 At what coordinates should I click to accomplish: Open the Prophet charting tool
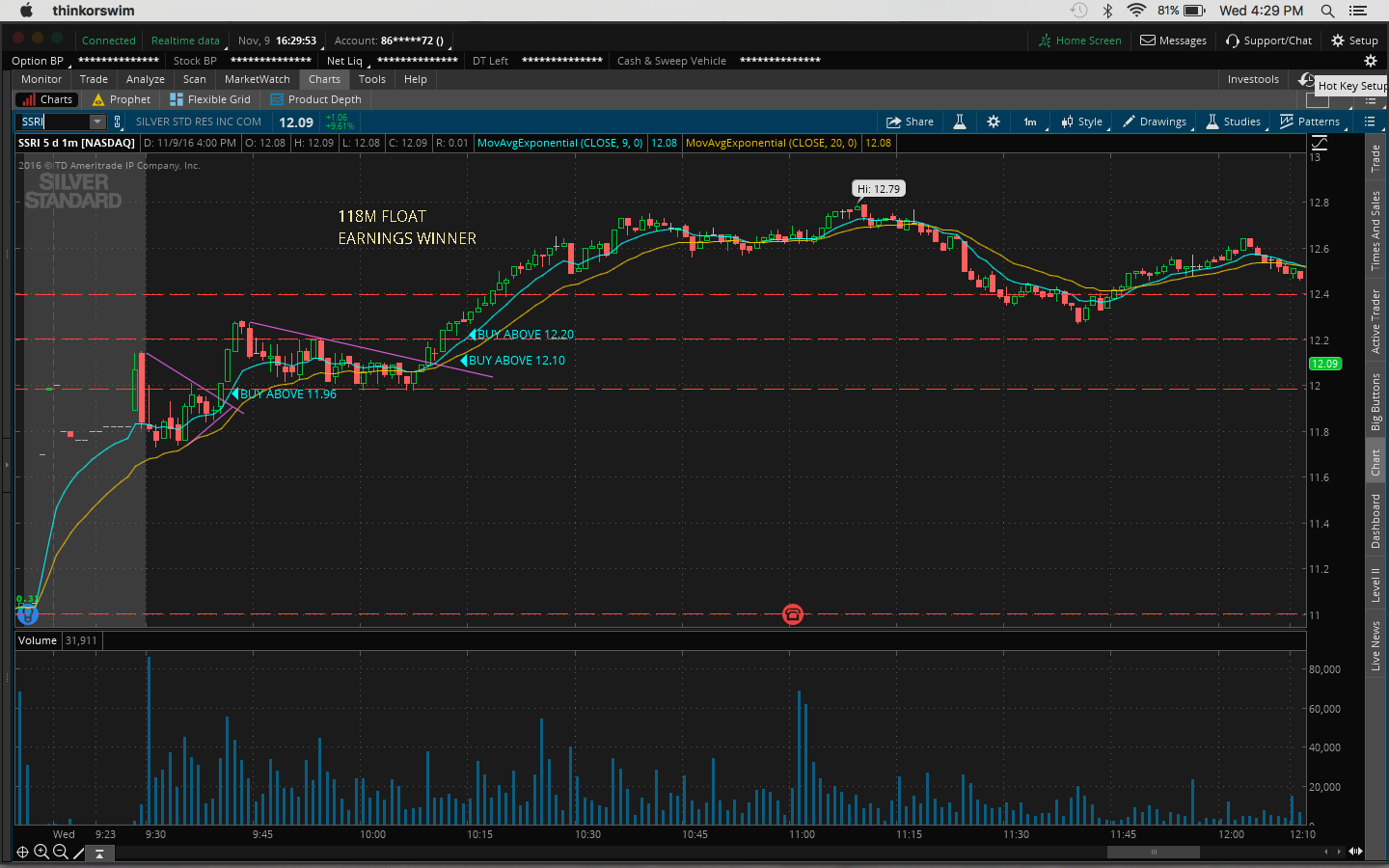[122, 99]
